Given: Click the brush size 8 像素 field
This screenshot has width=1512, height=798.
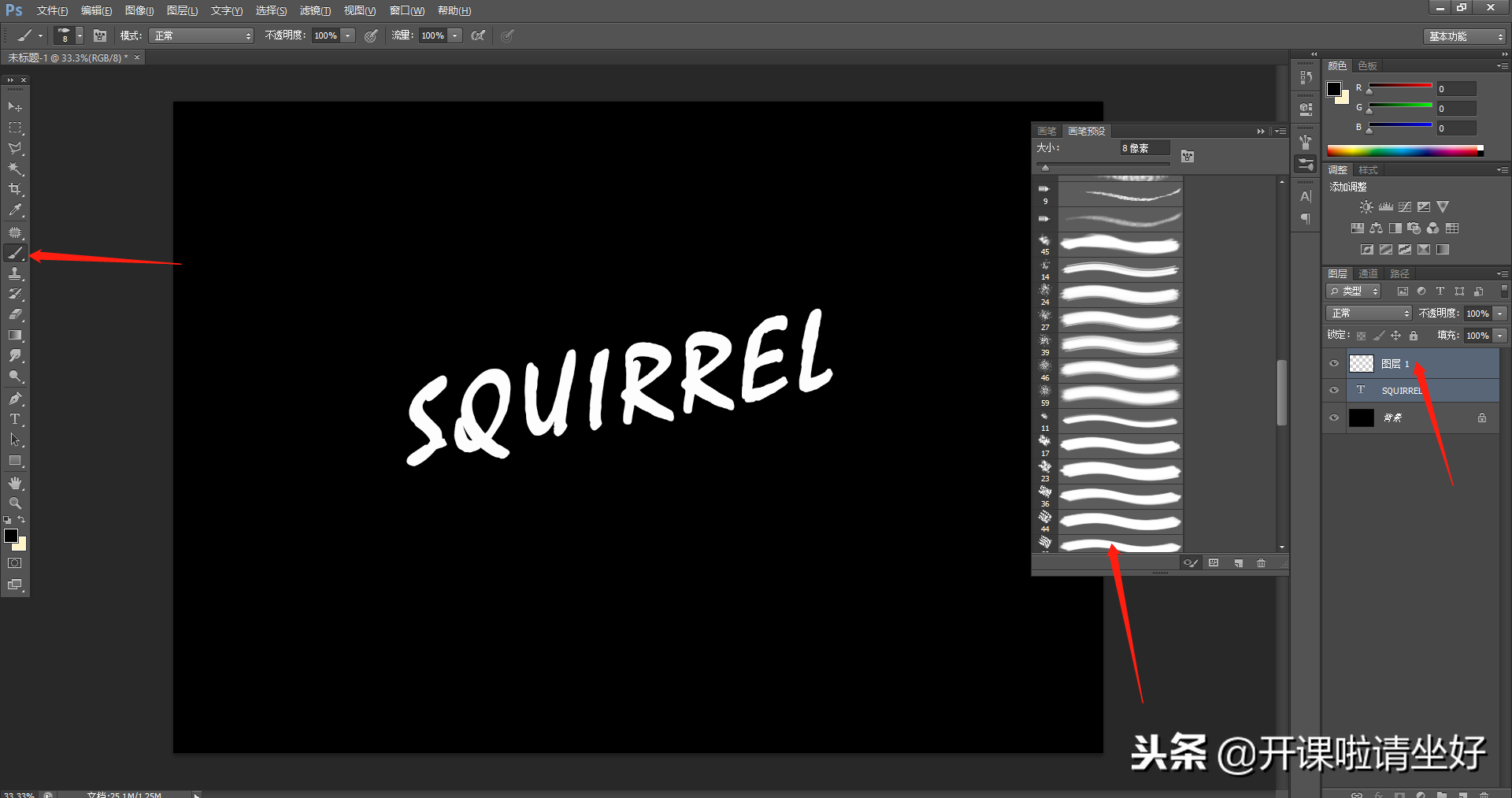Looking at the screenshot, I should (1145, 148).
